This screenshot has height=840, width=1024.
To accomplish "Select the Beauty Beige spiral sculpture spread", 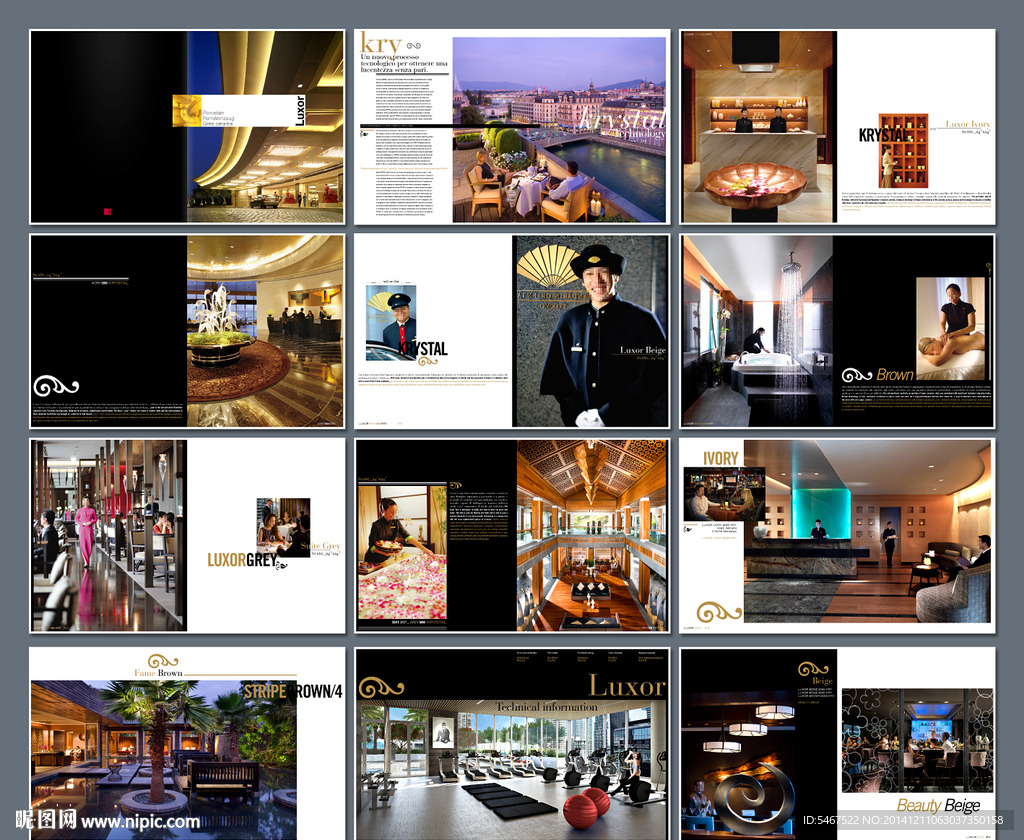I will [837, 743].
